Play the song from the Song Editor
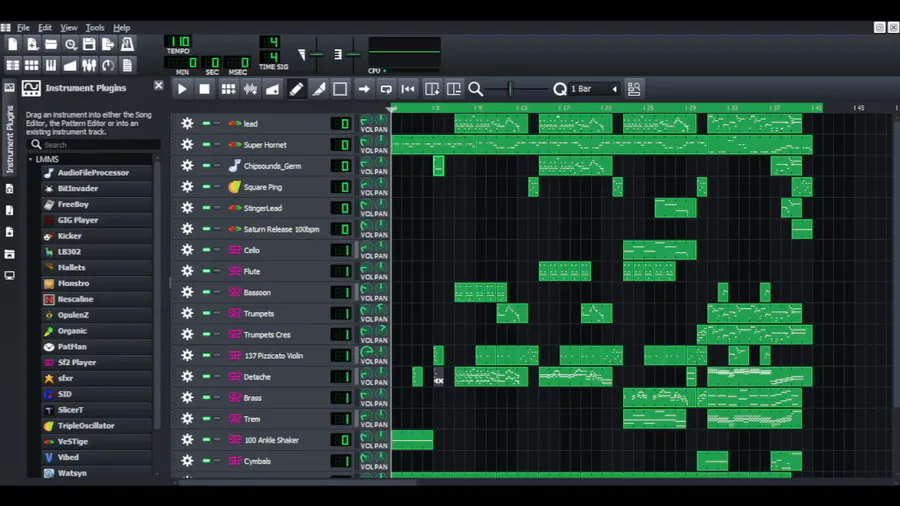The image size is (900, 506). [182, 89]
